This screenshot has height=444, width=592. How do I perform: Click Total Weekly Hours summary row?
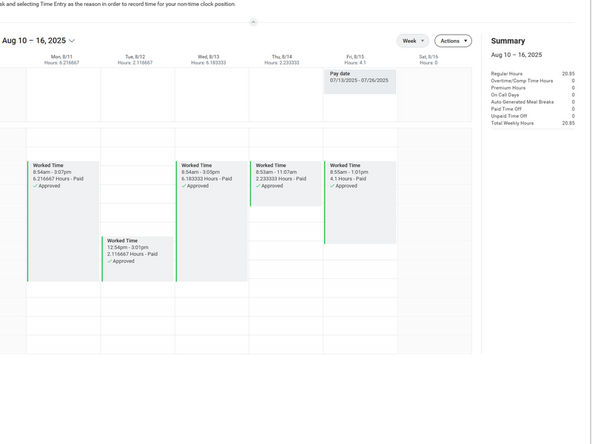pyautogui.click(x=533, y=123)
